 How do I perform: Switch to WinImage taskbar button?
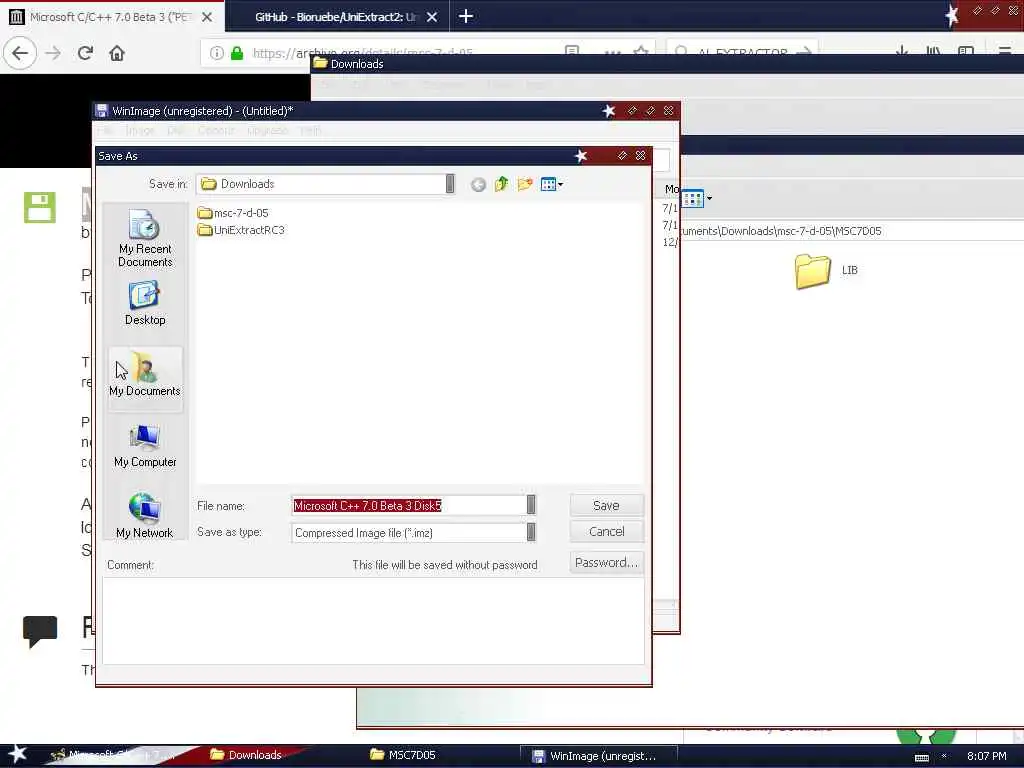point(598,756)
